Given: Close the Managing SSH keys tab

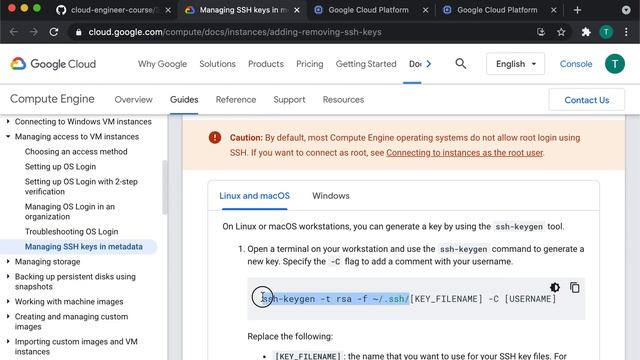Looking at the screenshot, I should (297, 10).
